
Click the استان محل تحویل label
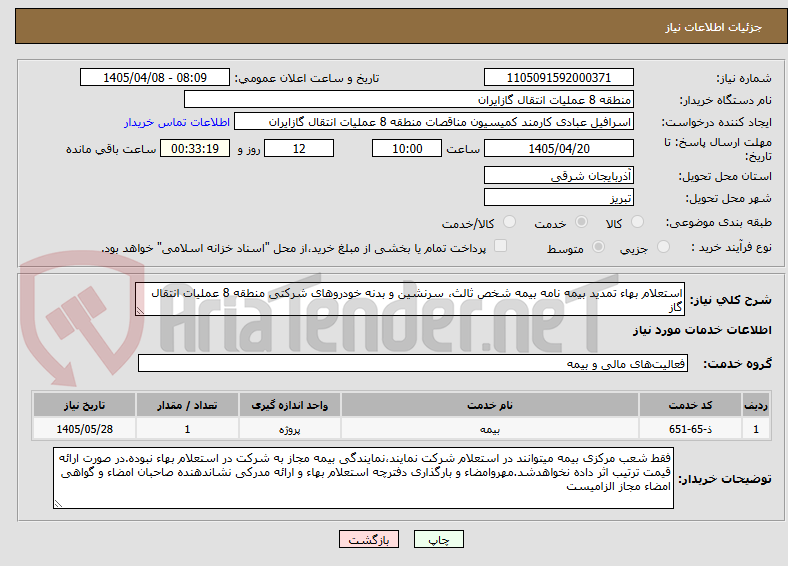[725, 176]
